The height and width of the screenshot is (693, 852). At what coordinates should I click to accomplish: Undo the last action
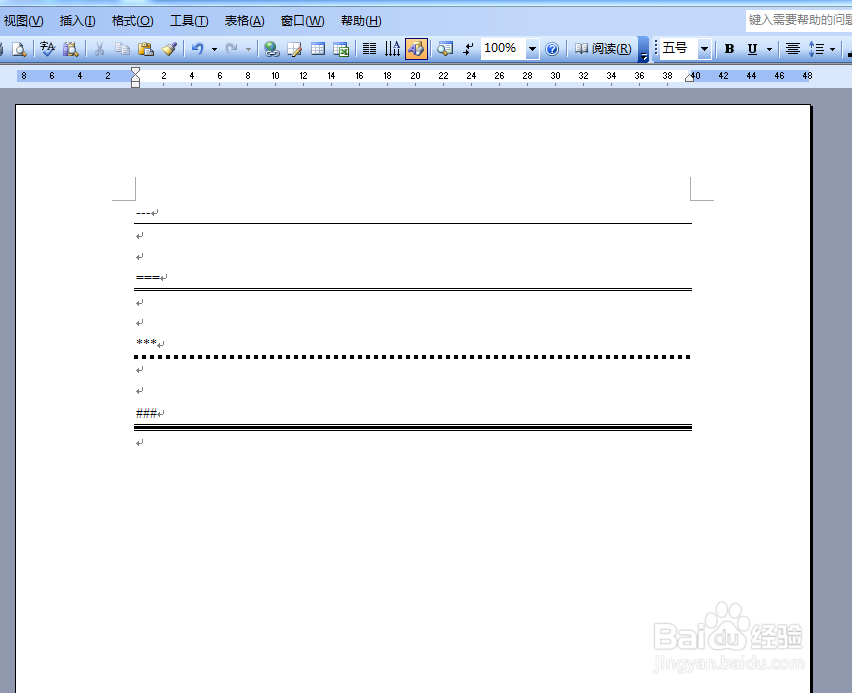[198, 49]
